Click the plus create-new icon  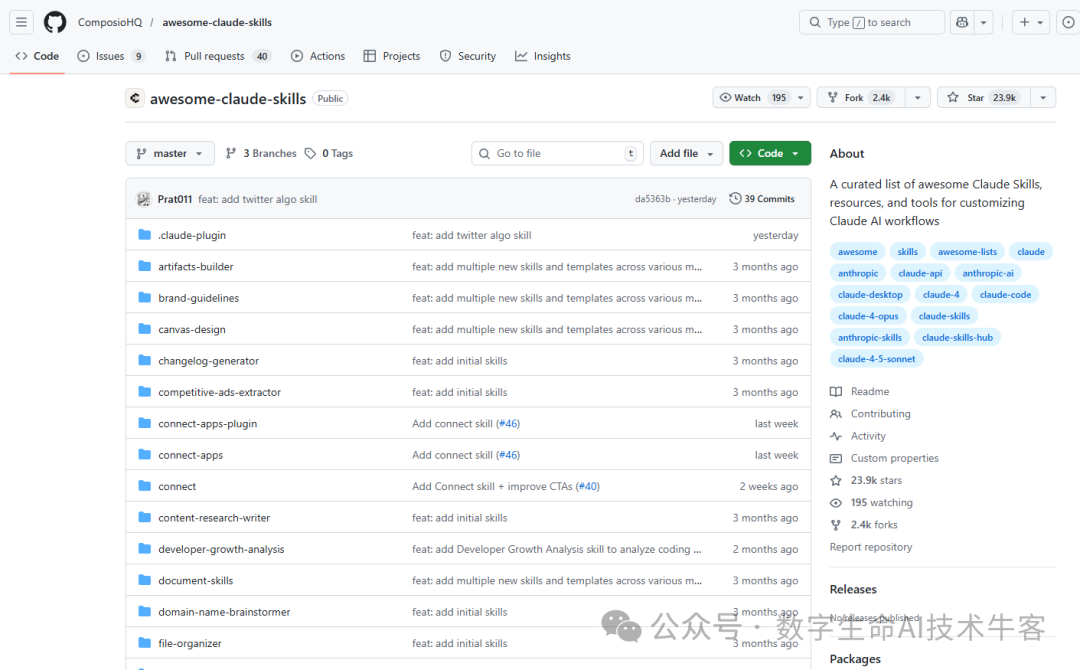point(1024,22)
